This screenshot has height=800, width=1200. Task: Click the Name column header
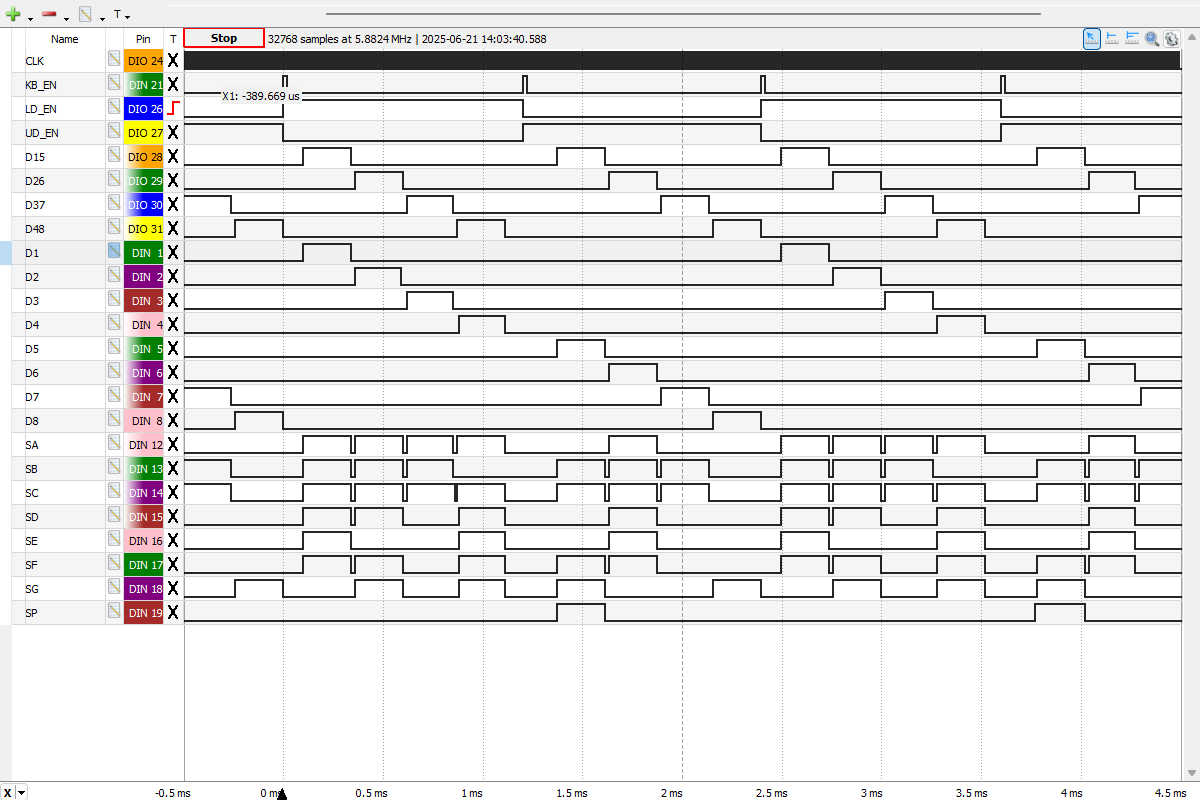(x=64, y=39)
